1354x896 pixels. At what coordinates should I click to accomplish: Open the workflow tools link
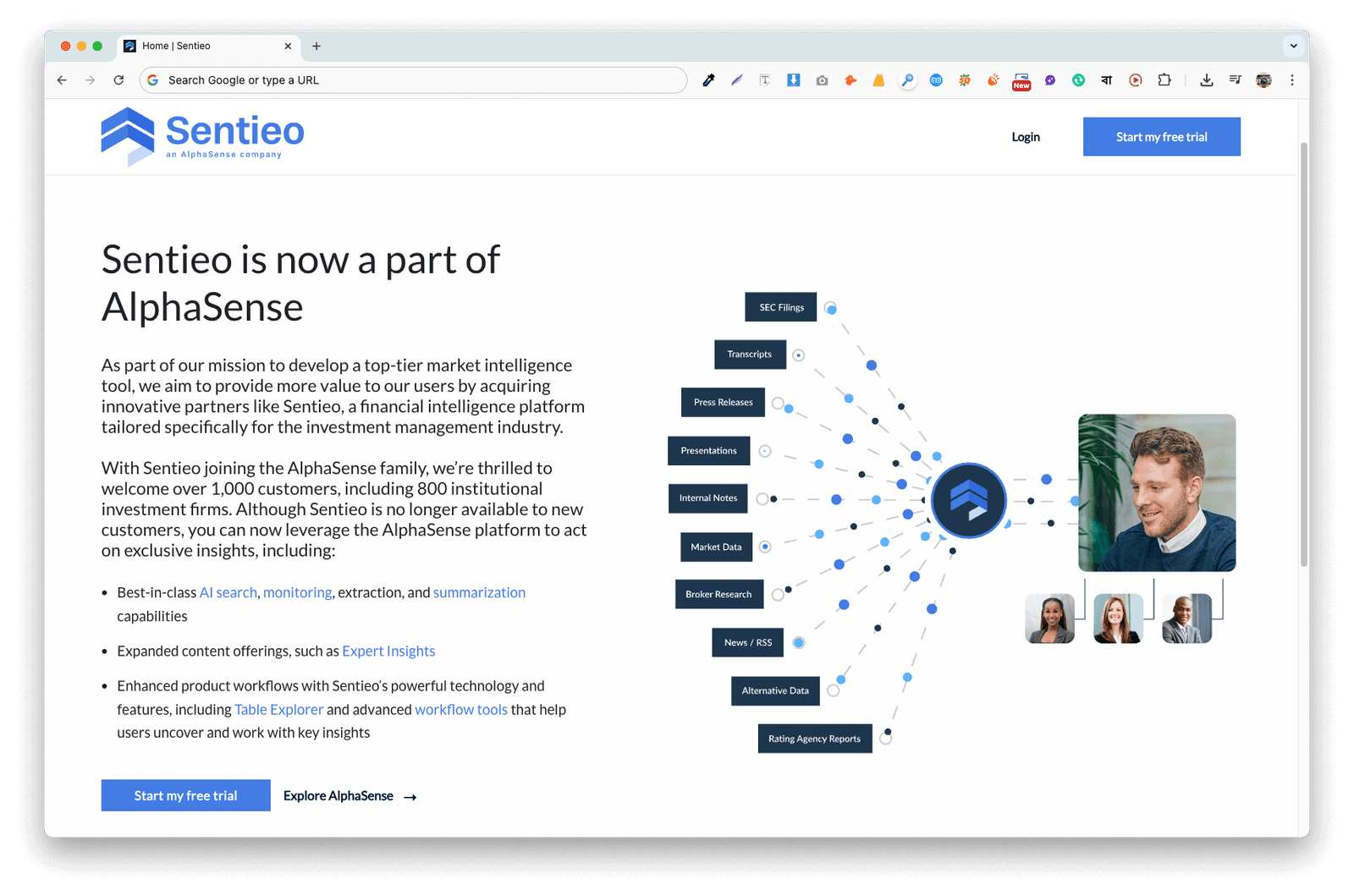pyautogui.click(x=461, y=709)
